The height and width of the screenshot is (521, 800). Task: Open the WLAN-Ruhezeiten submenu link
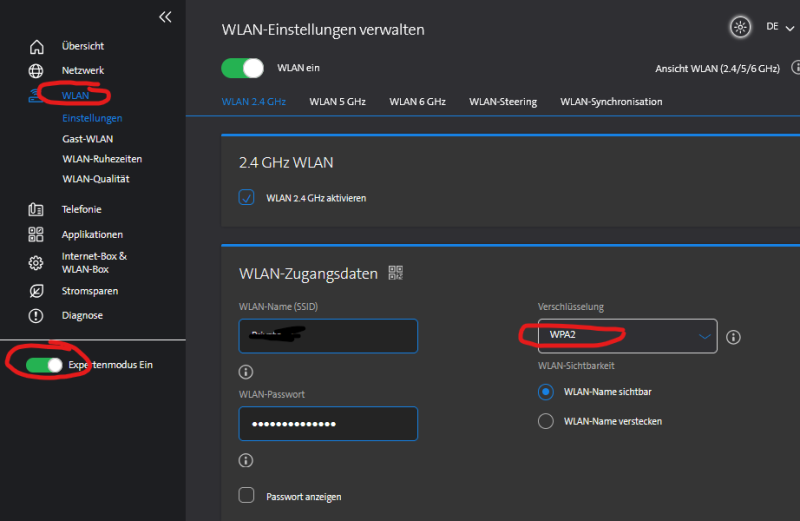pyautogui.click(x=102, y=159)
